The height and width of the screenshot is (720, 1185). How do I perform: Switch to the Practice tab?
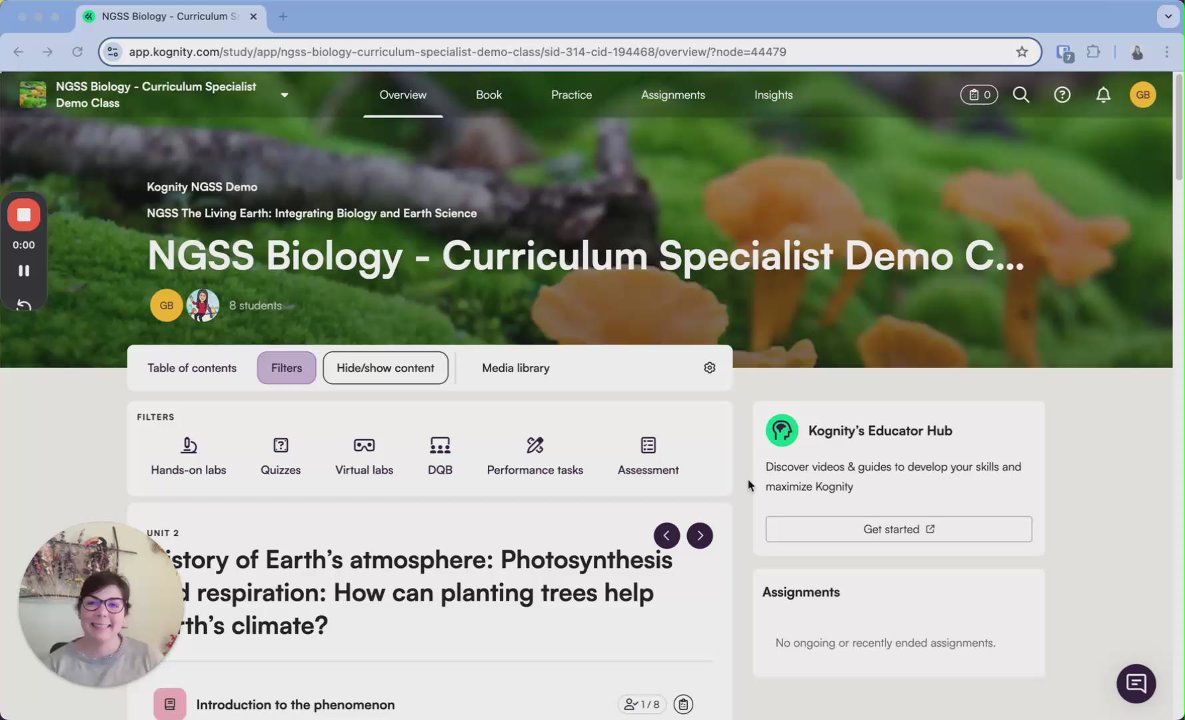click(x=571, y=94)
